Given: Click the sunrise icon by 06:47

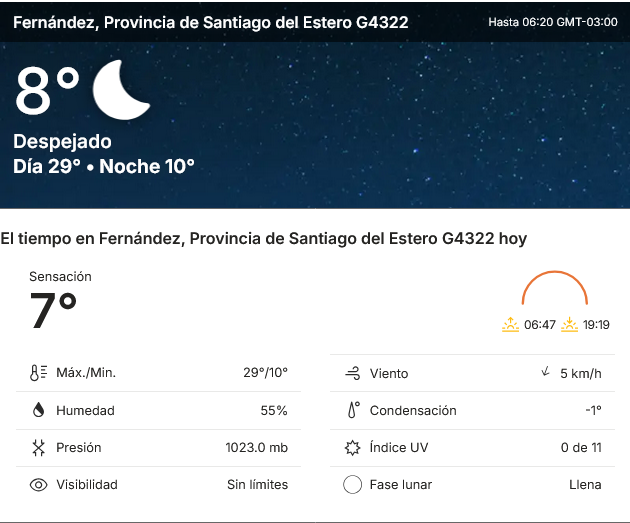Looking at the screenshot, I should [511, 324].
